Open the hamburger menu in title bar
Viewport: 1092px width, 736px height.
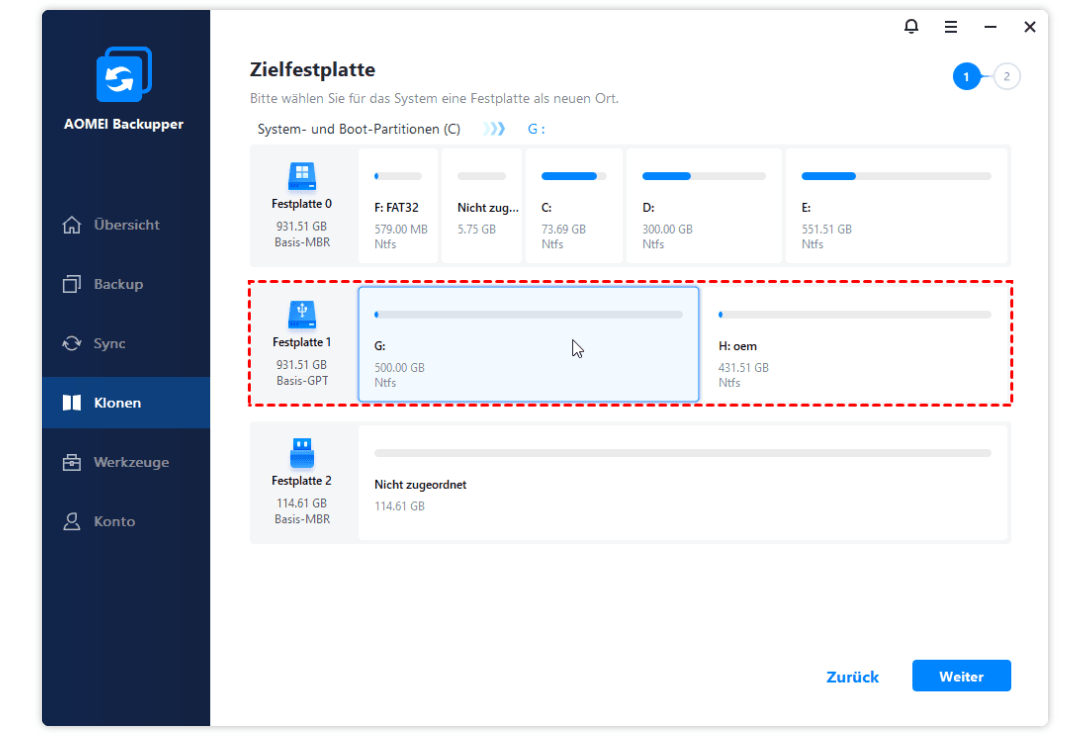click(x=951, y=27)
